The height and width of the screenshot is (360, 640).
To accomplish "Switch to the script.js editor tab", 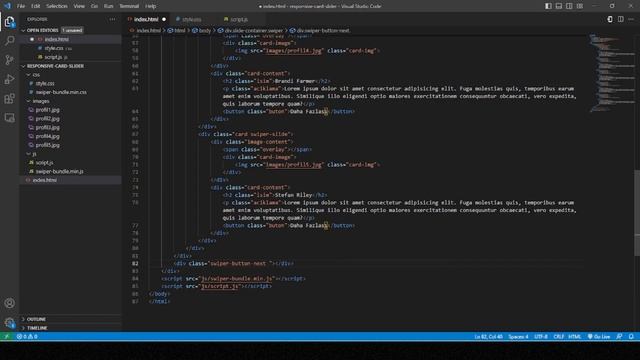I will [x=239, y=19].
